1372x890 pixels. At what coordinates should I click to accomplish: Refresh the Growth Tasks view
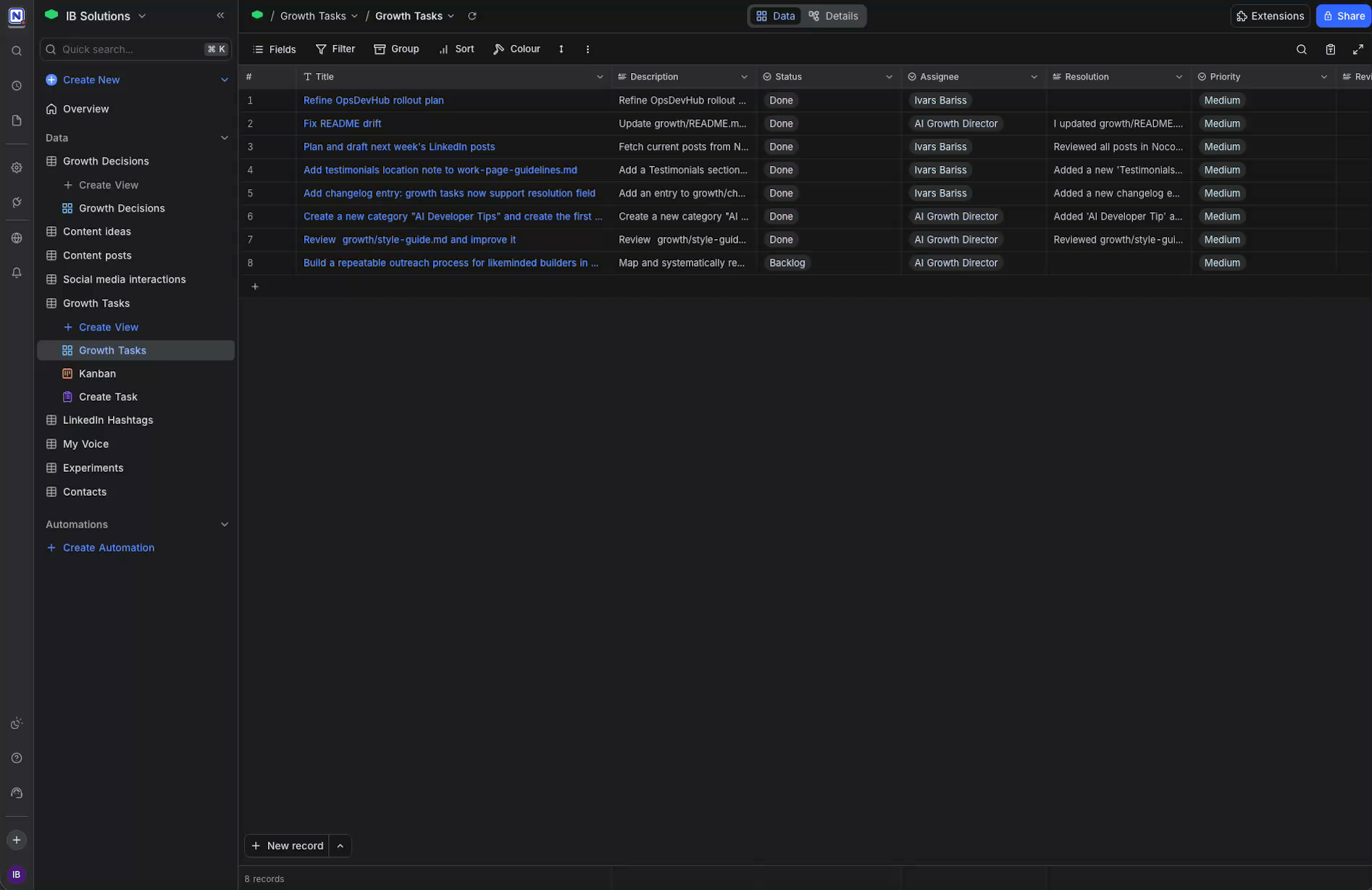(472, 15)
